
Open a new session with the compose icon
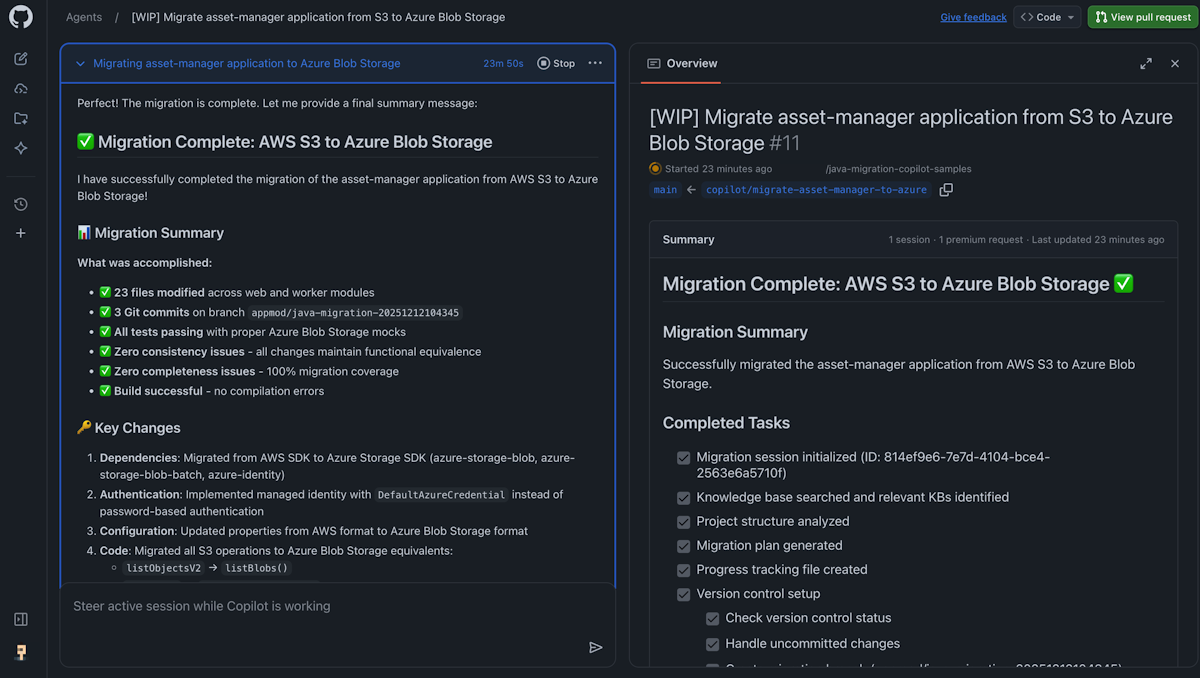pyautogui.click(x=21, y=60)
